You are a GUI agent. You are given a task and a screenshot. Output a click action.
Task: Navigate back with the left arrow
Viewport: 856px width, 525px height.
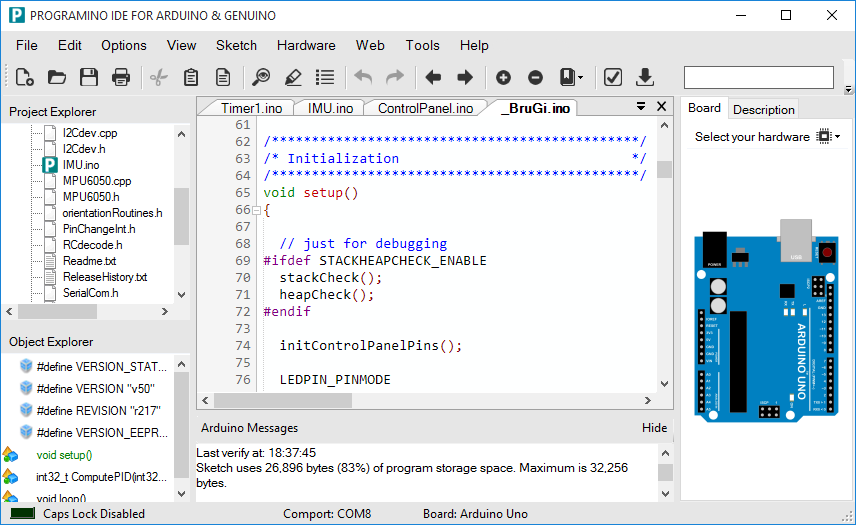coord(433,77)
